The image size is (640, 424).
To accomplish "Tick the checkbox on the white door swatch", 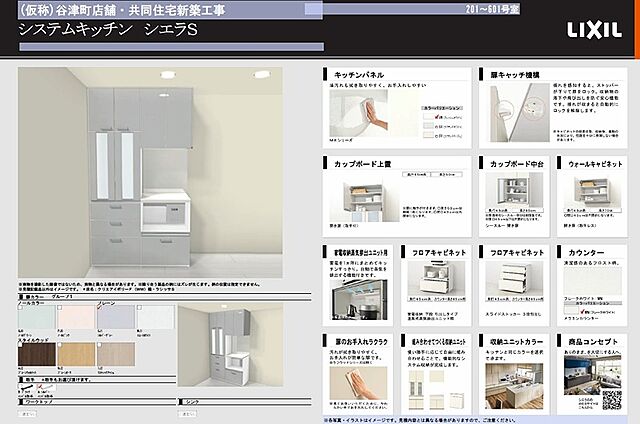I will [x=140, y=308].
